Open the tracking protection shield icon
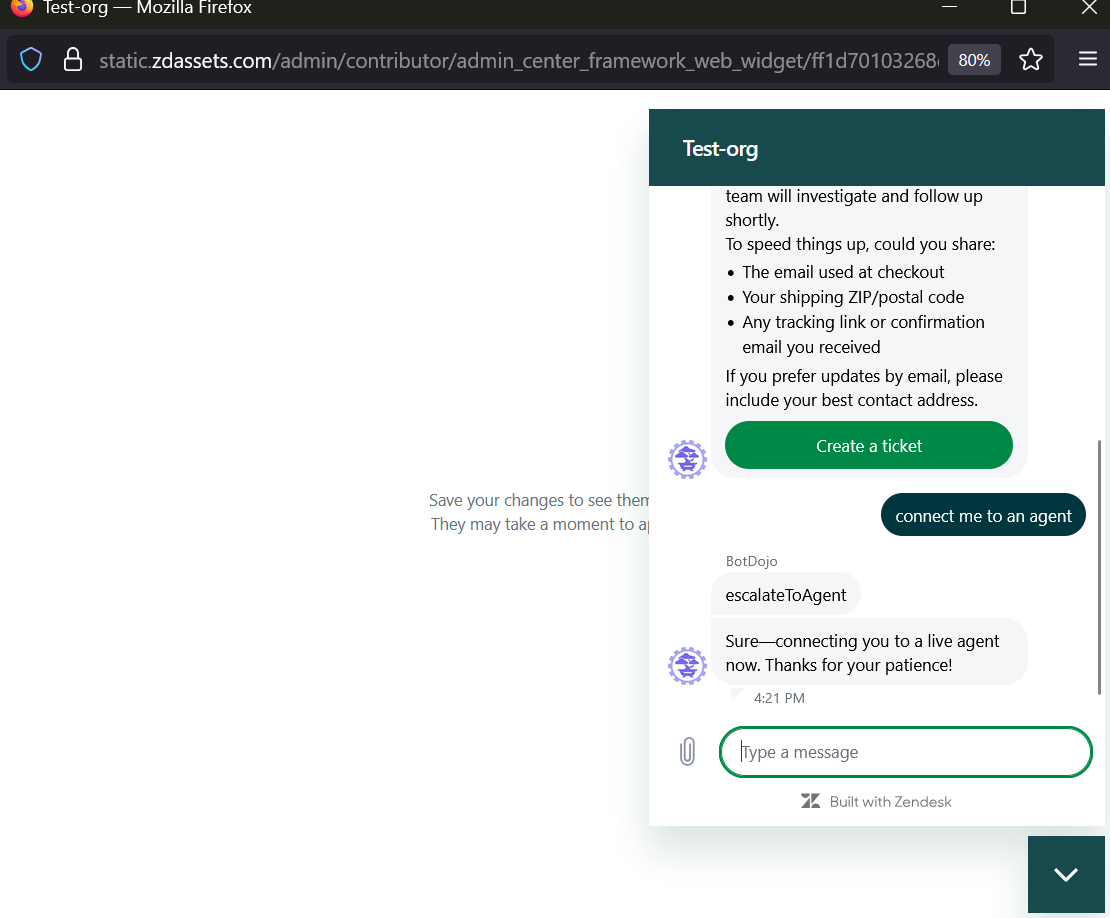This screenshot has height=918, width=1110. click(x=32, y=60)
